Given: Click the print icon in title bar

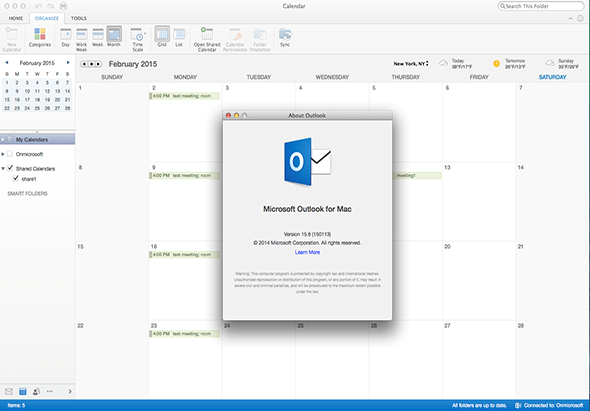Looking at the screenshot, I should [63, 6].
